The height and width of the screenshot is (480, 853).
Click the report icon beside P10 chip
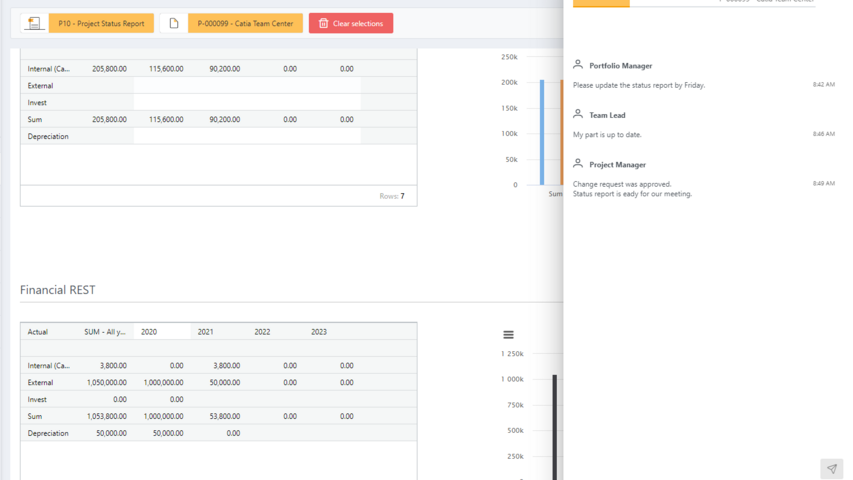click(x=33, y=23)
